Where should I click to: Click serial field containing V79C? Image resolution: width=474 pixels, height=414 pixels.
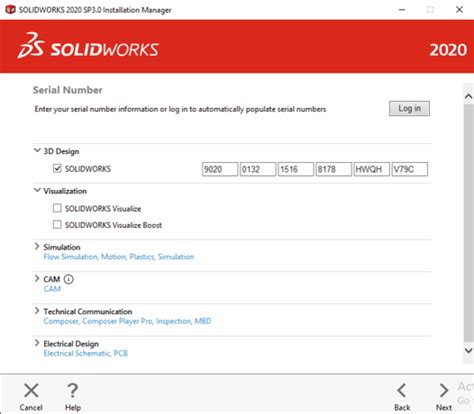click(410, 169)
